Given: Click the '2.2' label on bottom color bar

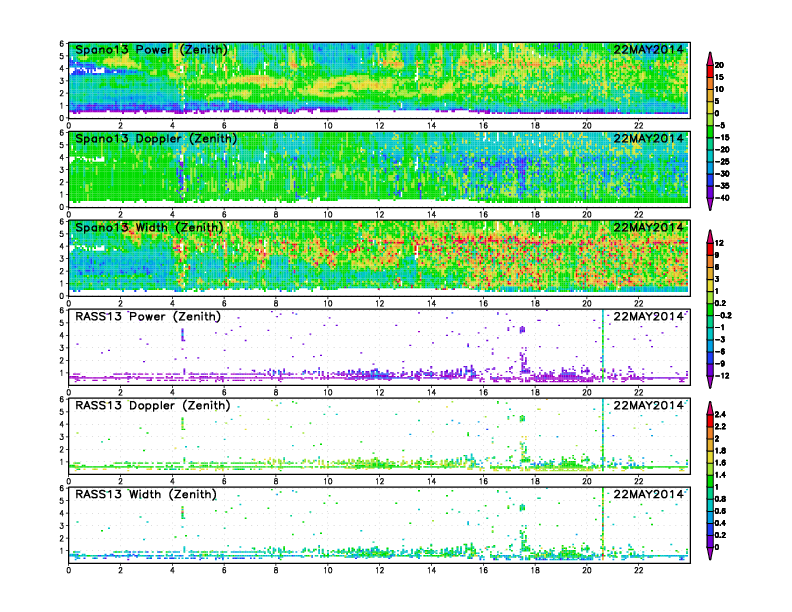Looking at the screenshot, I should tap(721, 426).
